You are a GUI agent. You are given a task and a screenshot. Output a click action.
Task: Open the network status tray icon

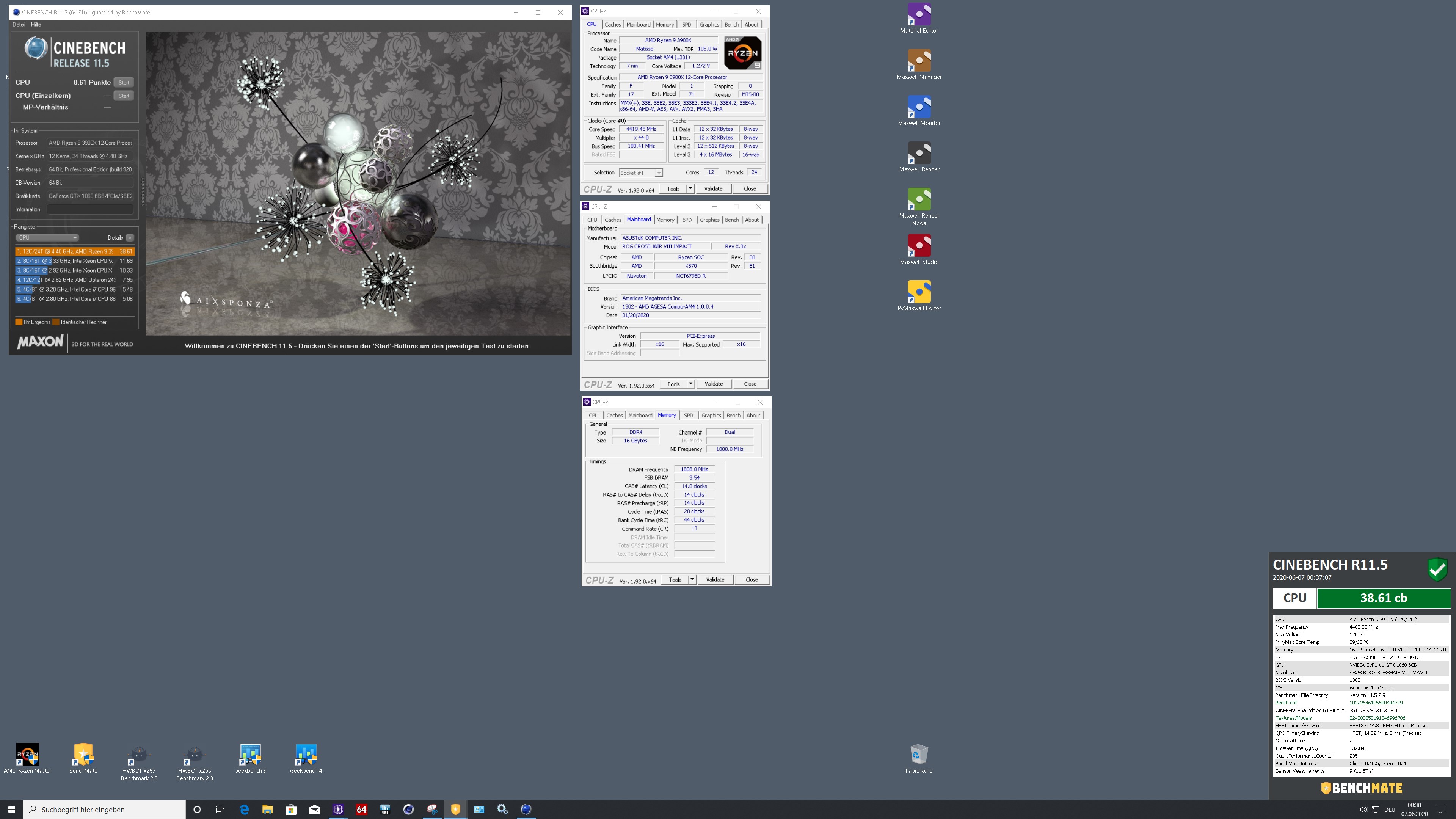click(x=1376, y=810)
